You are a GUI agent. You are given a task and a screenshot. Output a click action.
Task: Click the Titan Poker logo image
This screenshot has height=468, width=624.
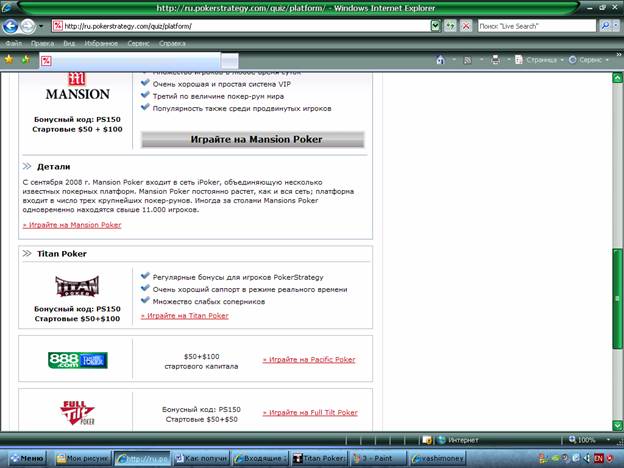77,286
